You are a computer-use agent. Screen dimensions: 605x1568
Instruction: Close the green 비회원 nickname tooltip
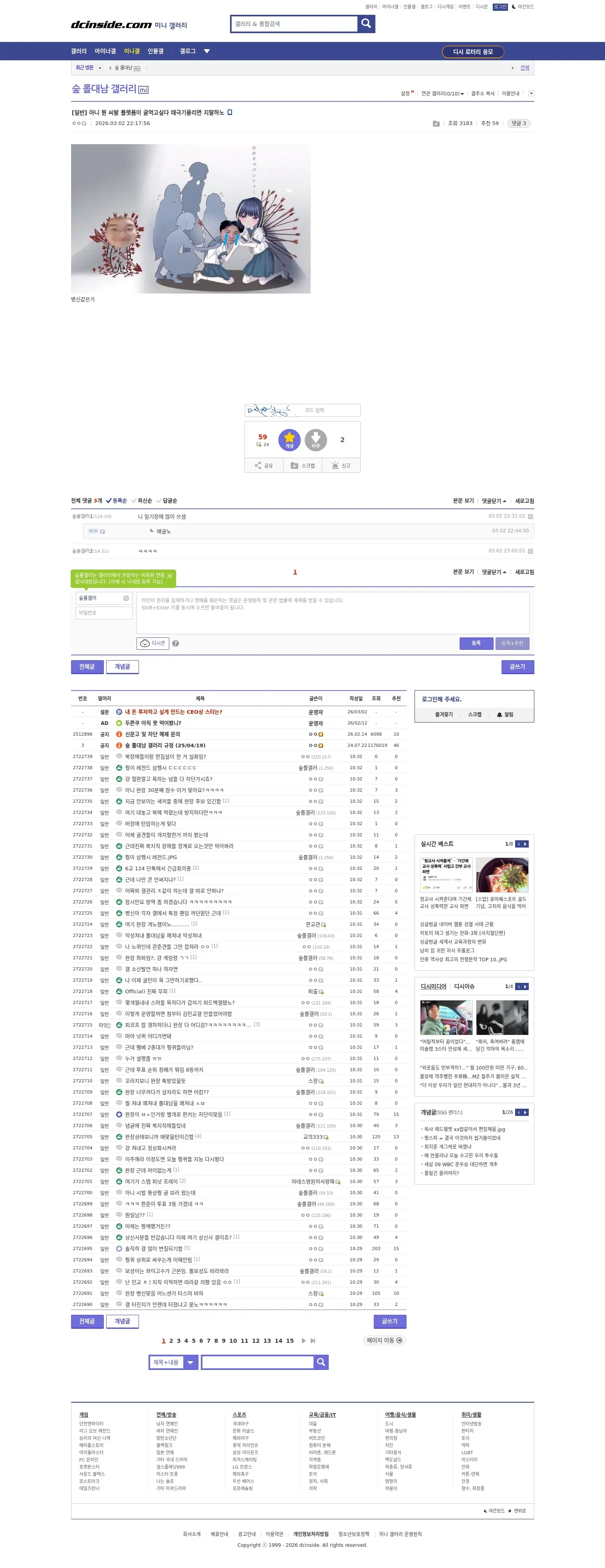(170, 576)
